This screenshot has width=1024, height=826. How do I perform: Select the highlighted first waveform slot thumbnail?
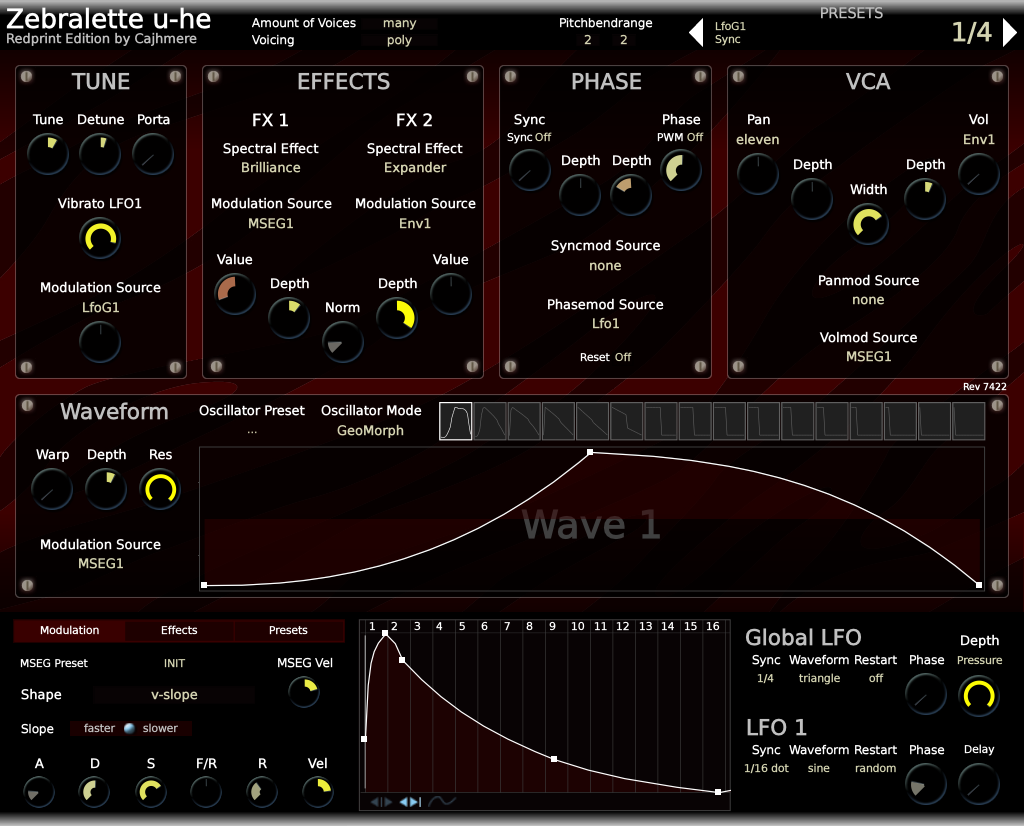coord(455,421)
